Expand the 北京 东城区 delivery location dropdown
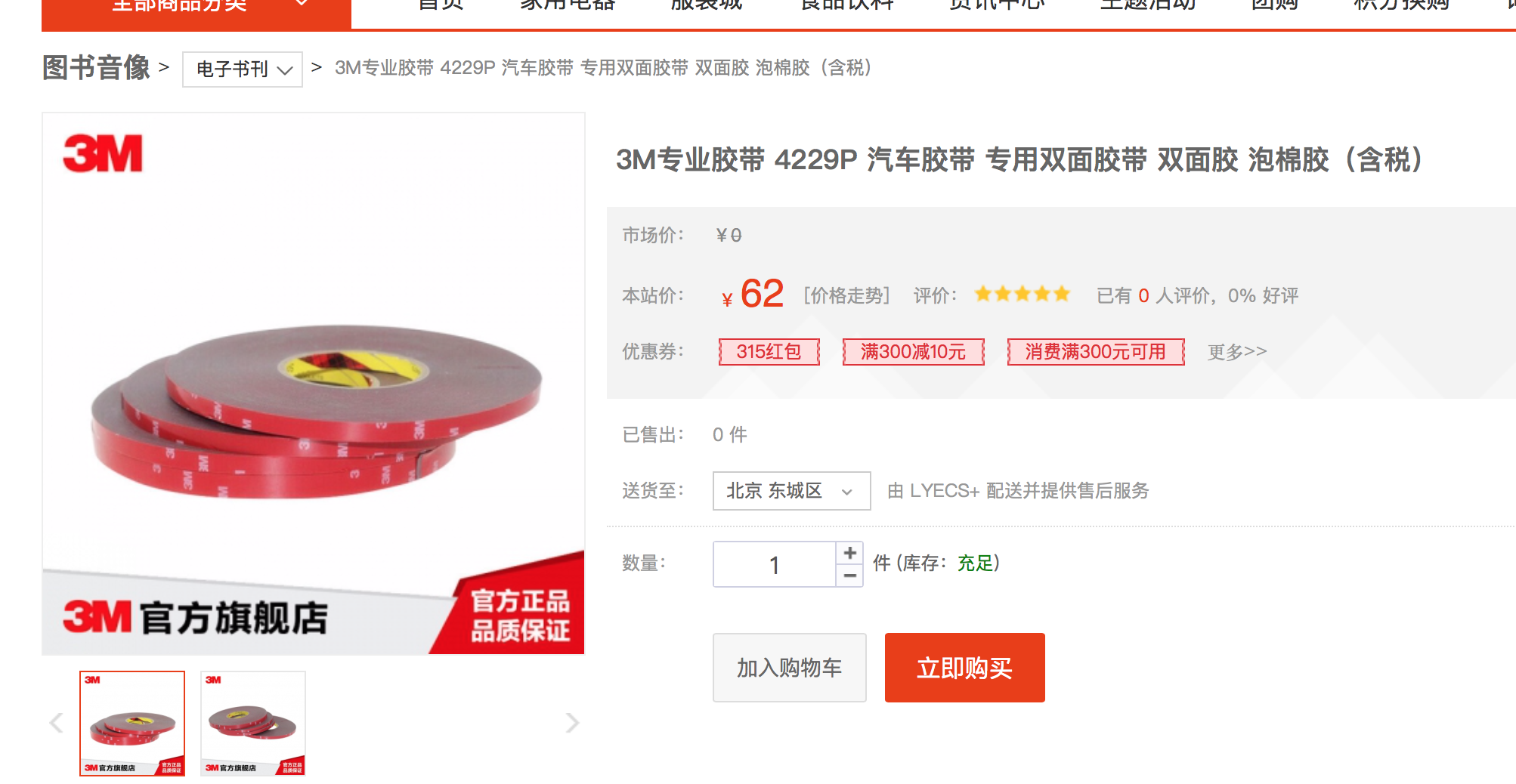 (791, 491)
